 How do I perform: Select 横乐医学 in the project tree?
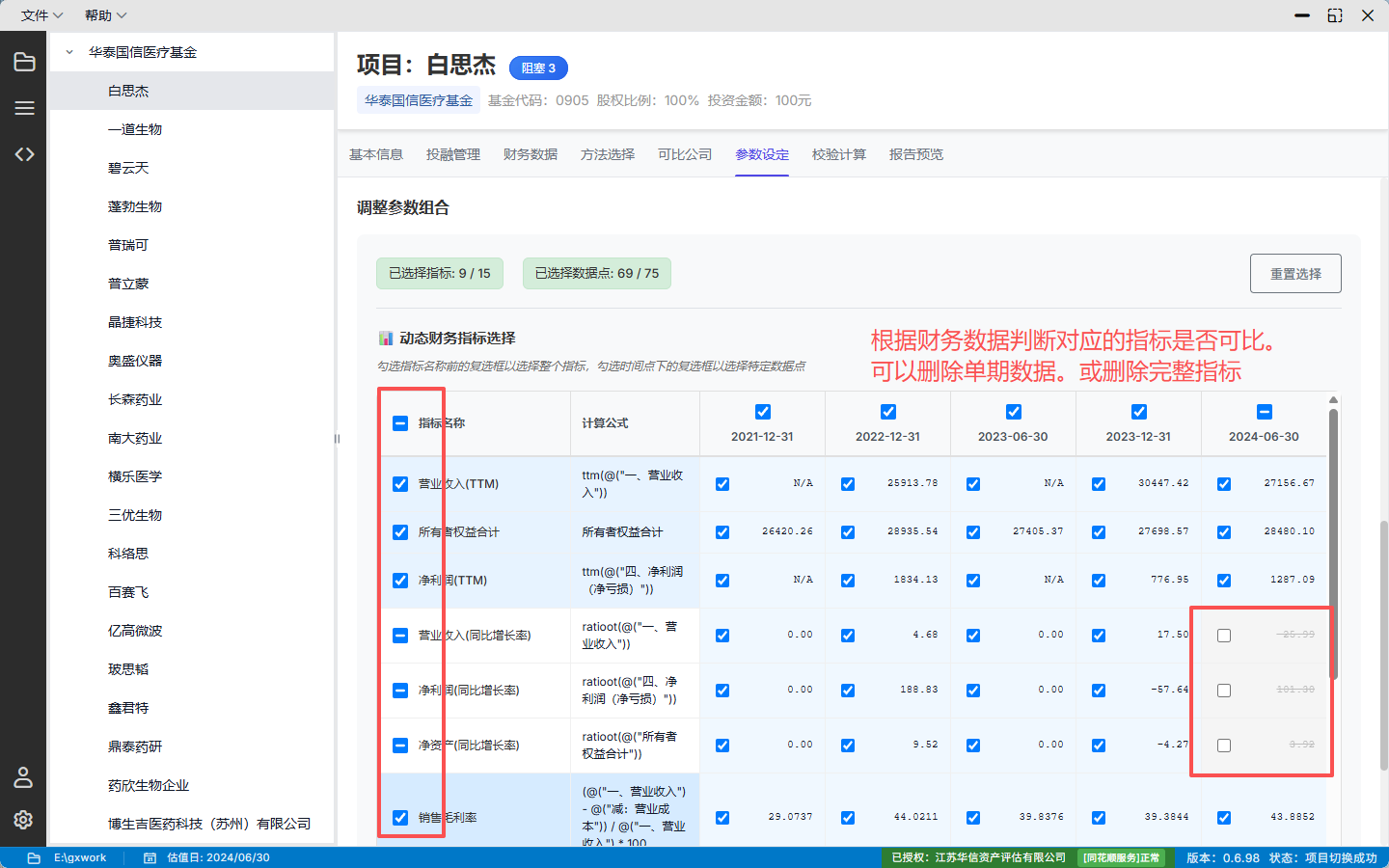pyautogui.click(x=192, y=476)
